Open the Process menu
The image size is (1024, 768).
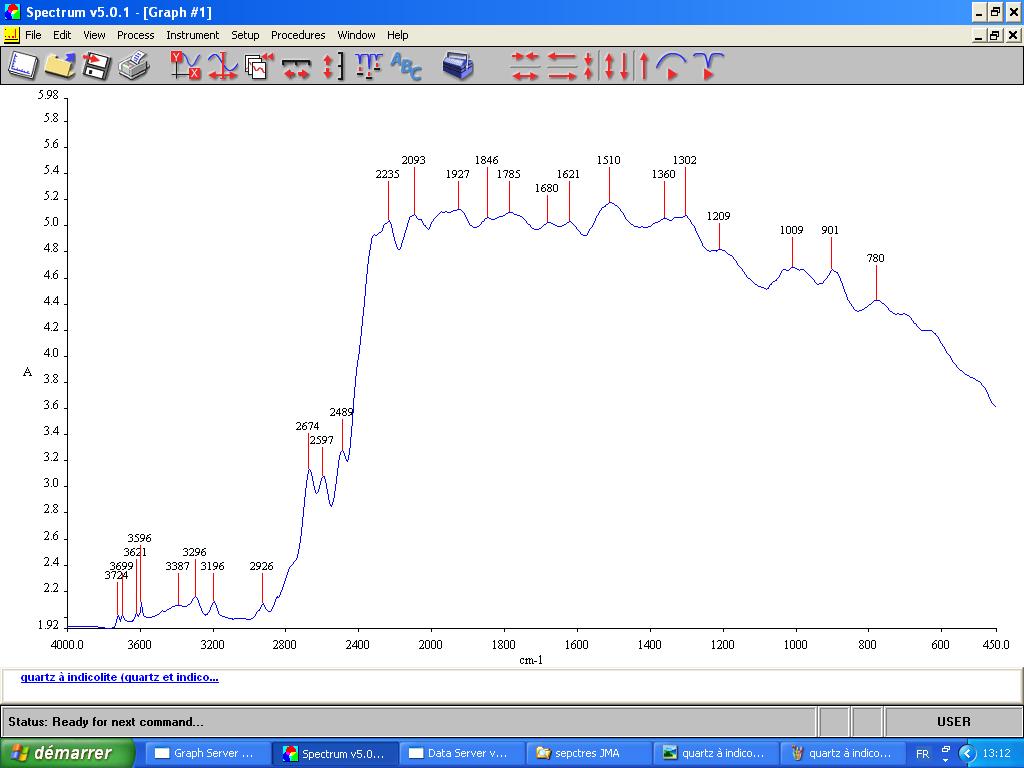(x=135, y=35)
